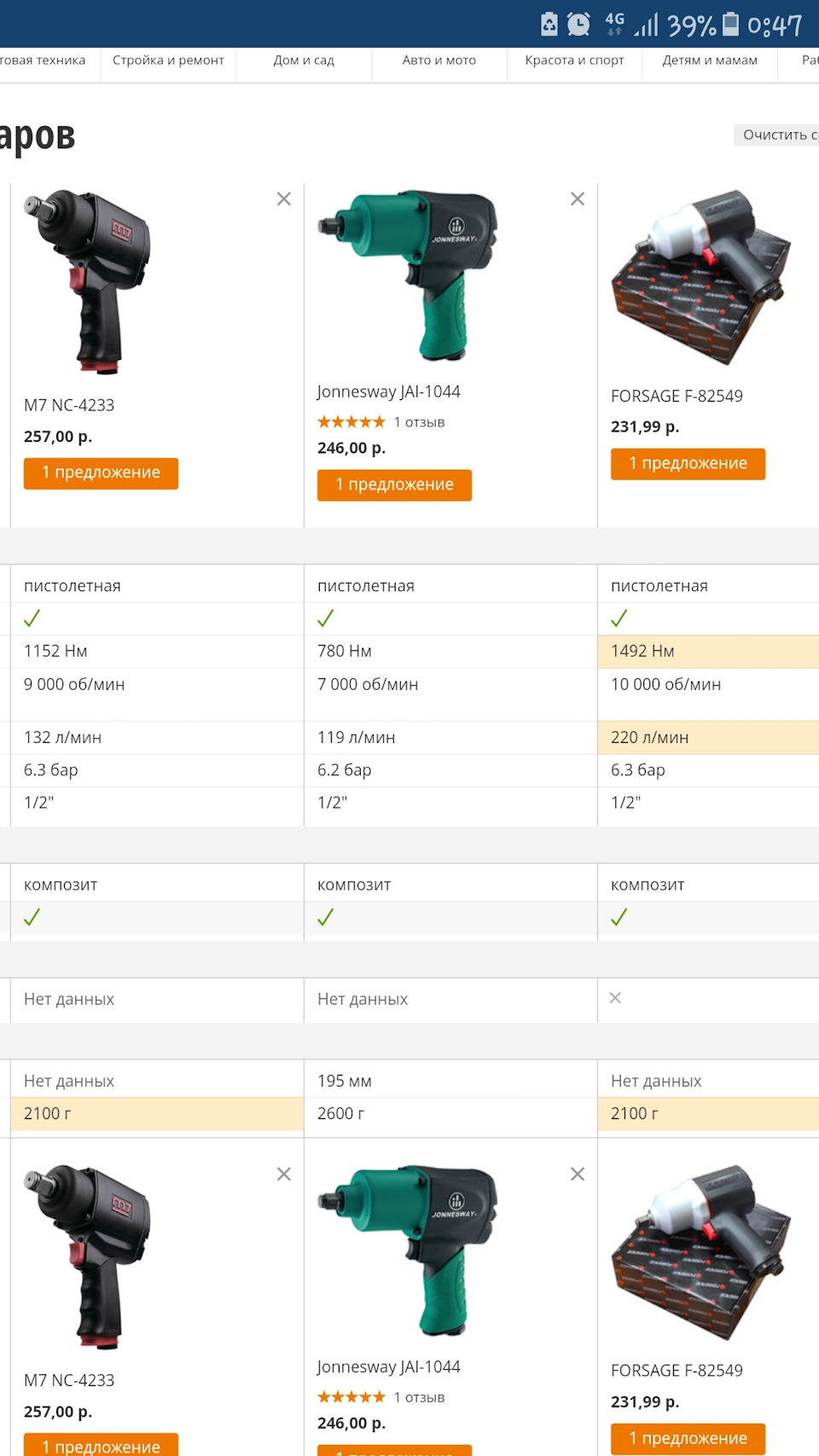Open the Красота и спорт category
This screenshot has height=1456, width=819.
pyautogui.click(x=574, y=61)
